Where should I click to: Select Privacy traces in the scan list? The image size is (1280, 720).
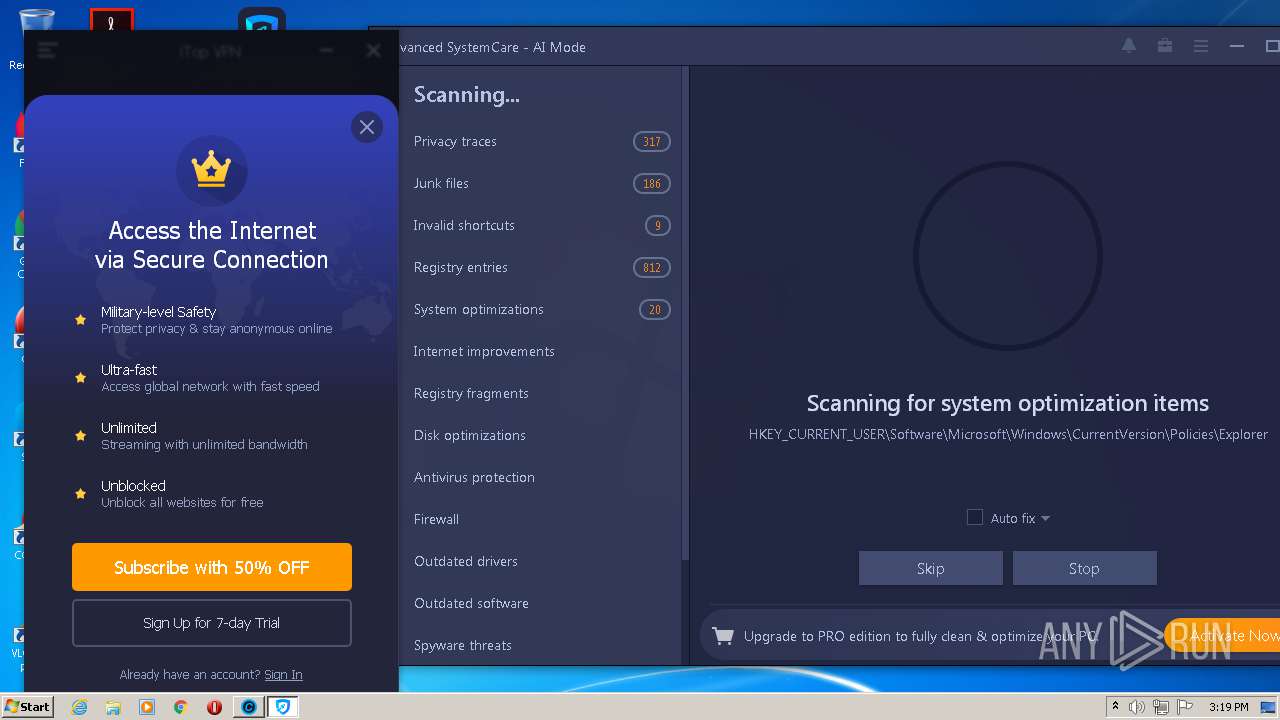pos(455,142)
